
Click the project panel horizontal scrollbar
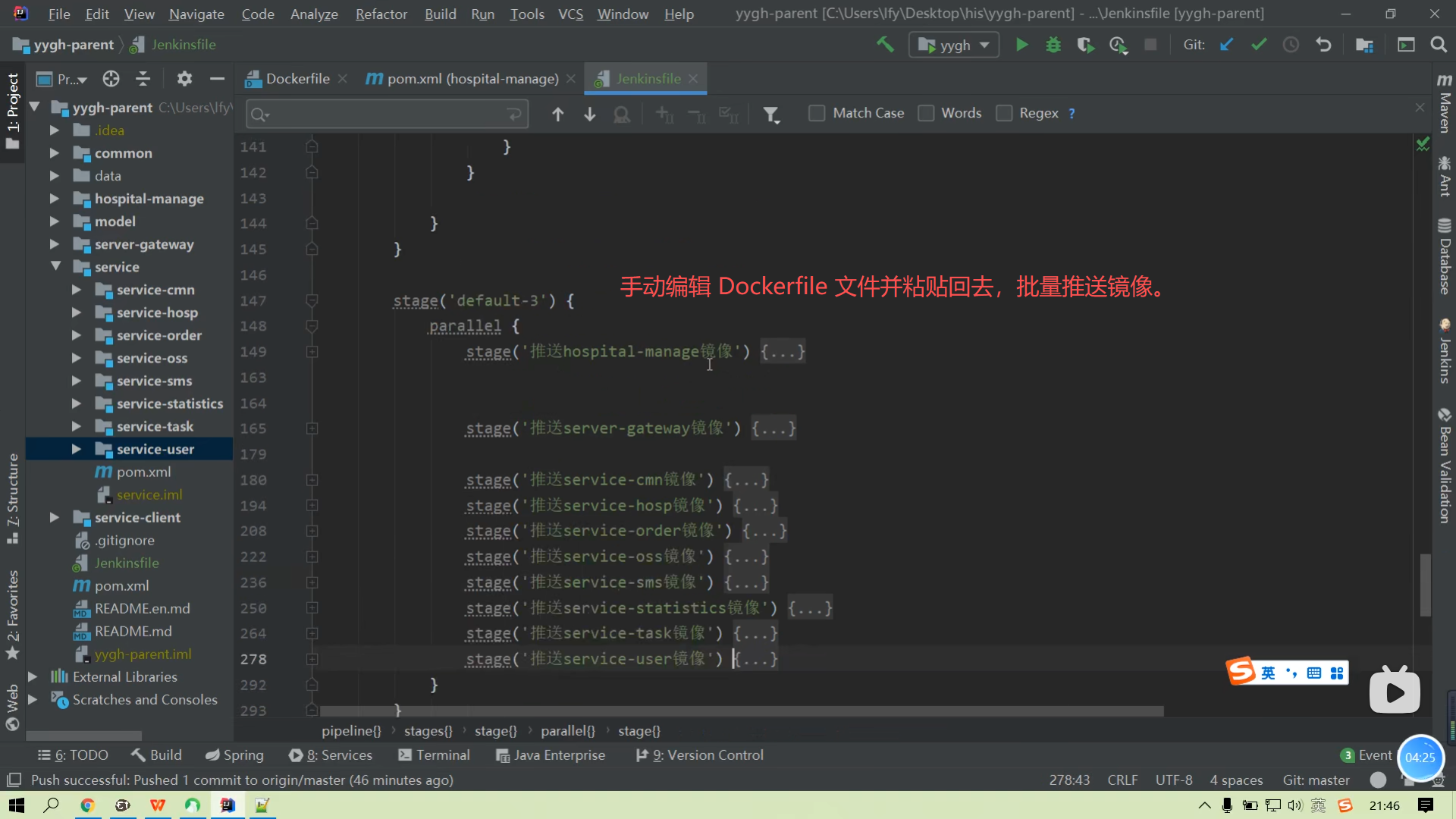[x=84, y=736]
